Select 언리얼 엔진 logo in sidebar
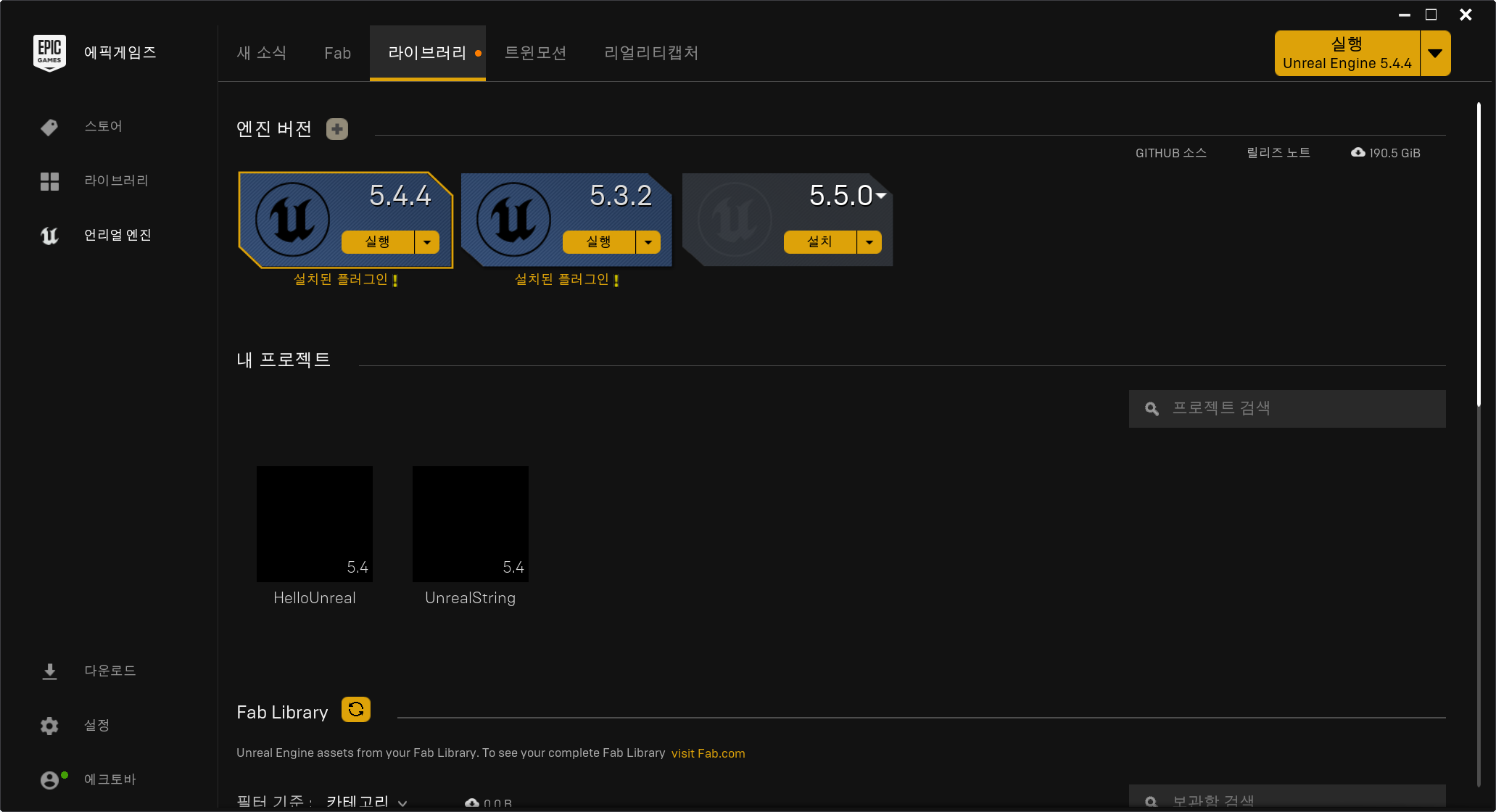The width and height of the screenshot is (1496, 812). pos(49,236)
